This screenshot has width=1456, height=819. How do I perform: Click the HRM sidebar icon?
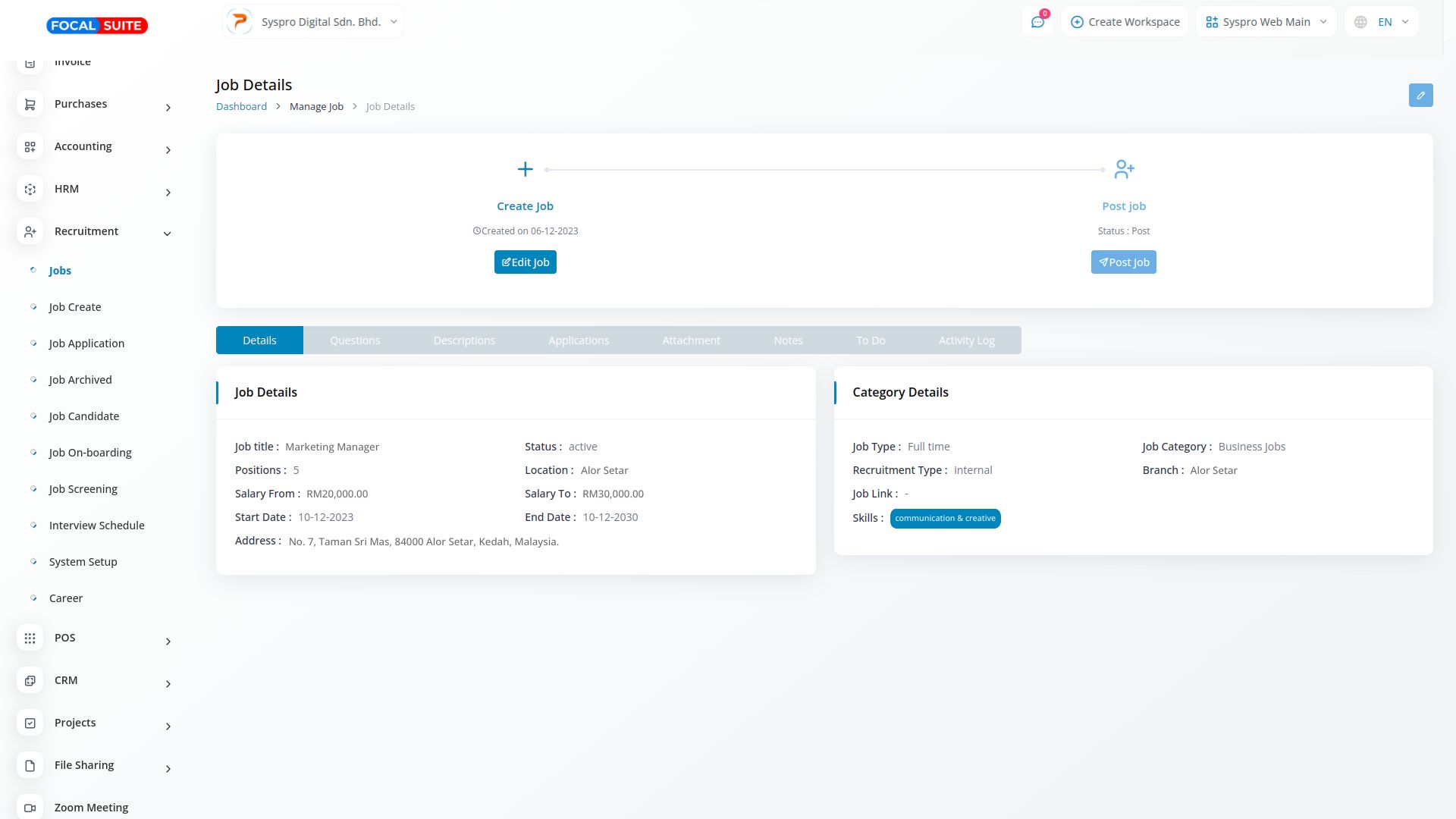click(30, 190)
